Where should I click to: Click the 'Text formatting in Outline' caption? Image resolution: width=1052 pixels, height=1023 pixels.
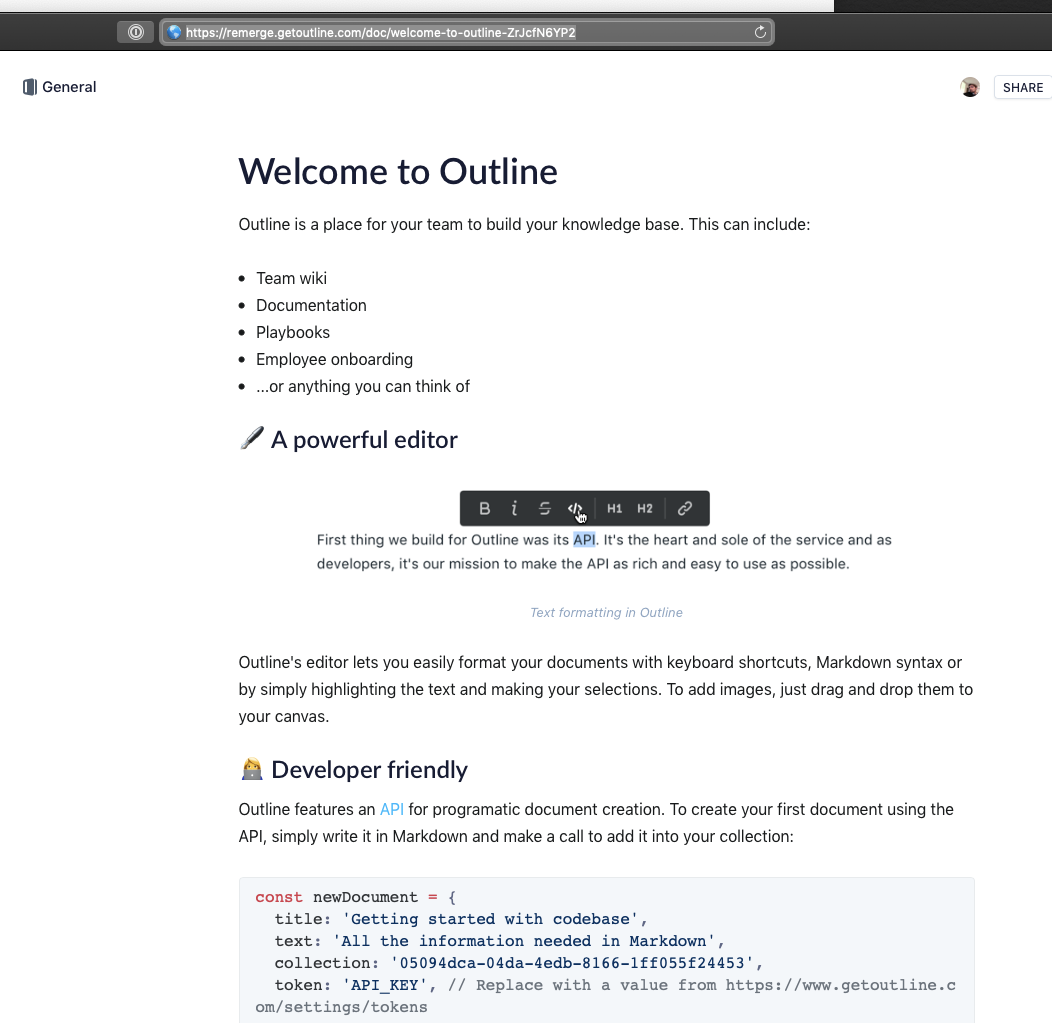click(607, 612)
